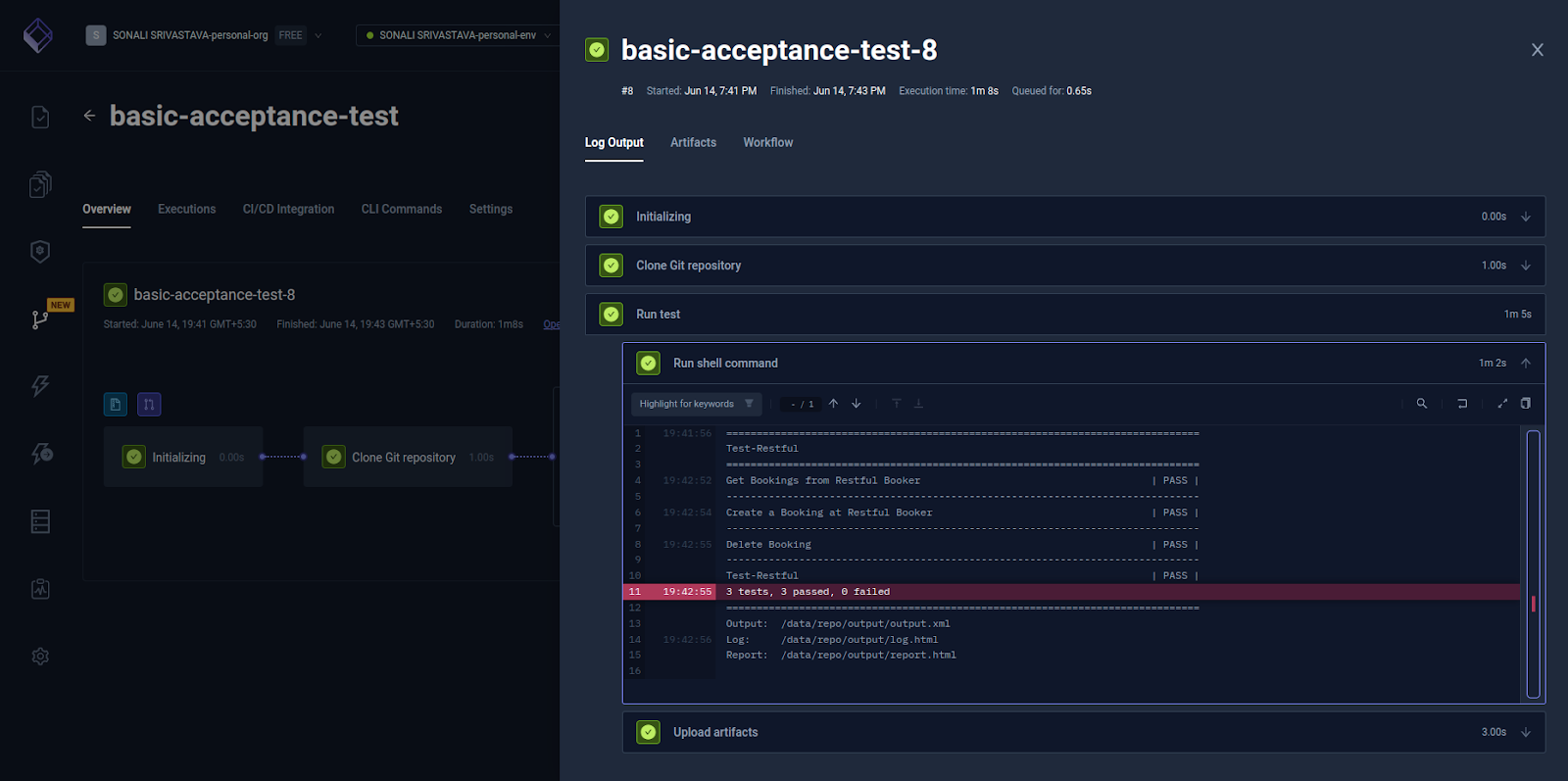Close the execution details panel
Viewport: 1568px width, 781px height.
click(x=1538, y=50)
